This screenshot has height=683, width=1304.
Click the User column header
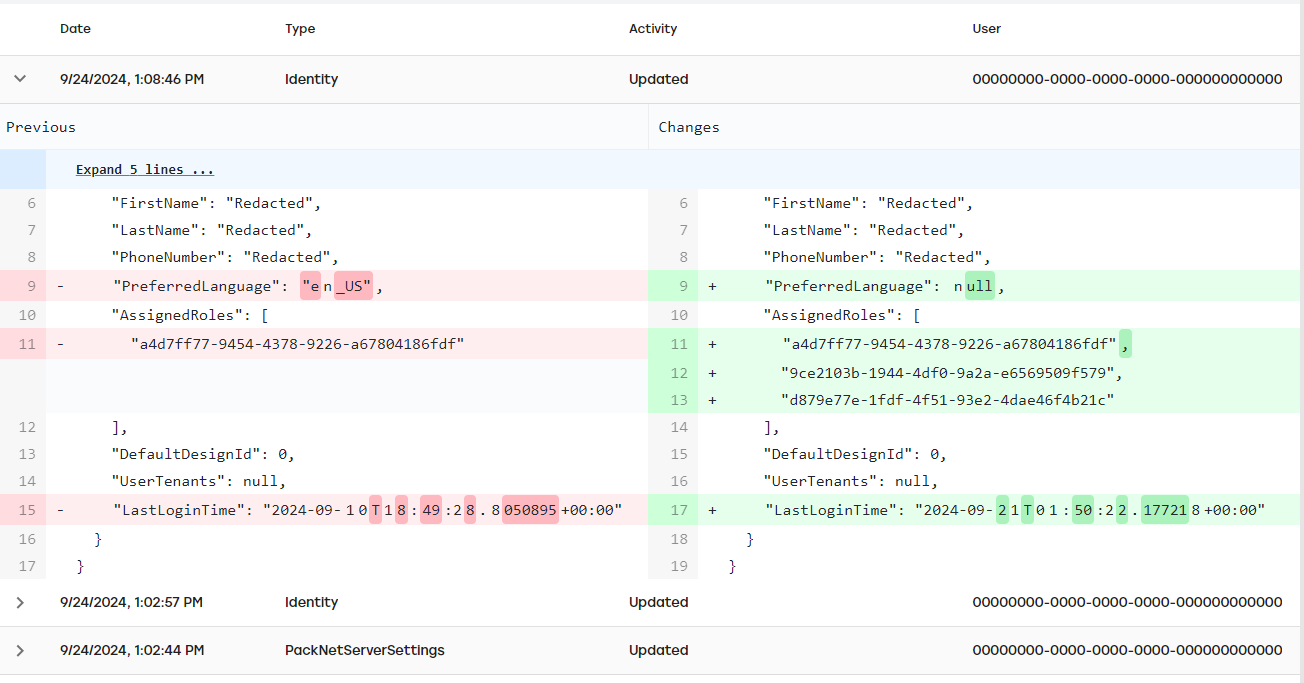point(986,28)
